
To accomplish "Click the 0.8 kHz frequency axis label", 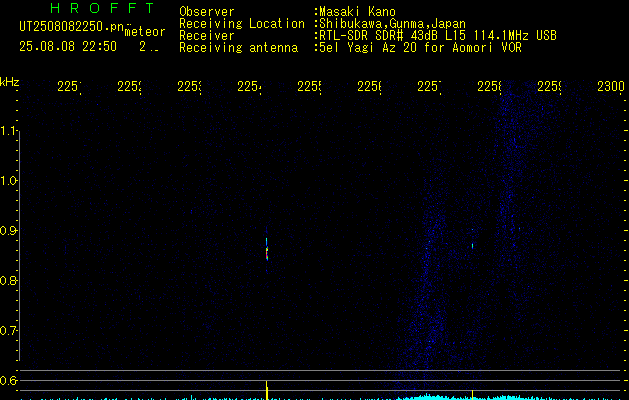I will 8,280.
